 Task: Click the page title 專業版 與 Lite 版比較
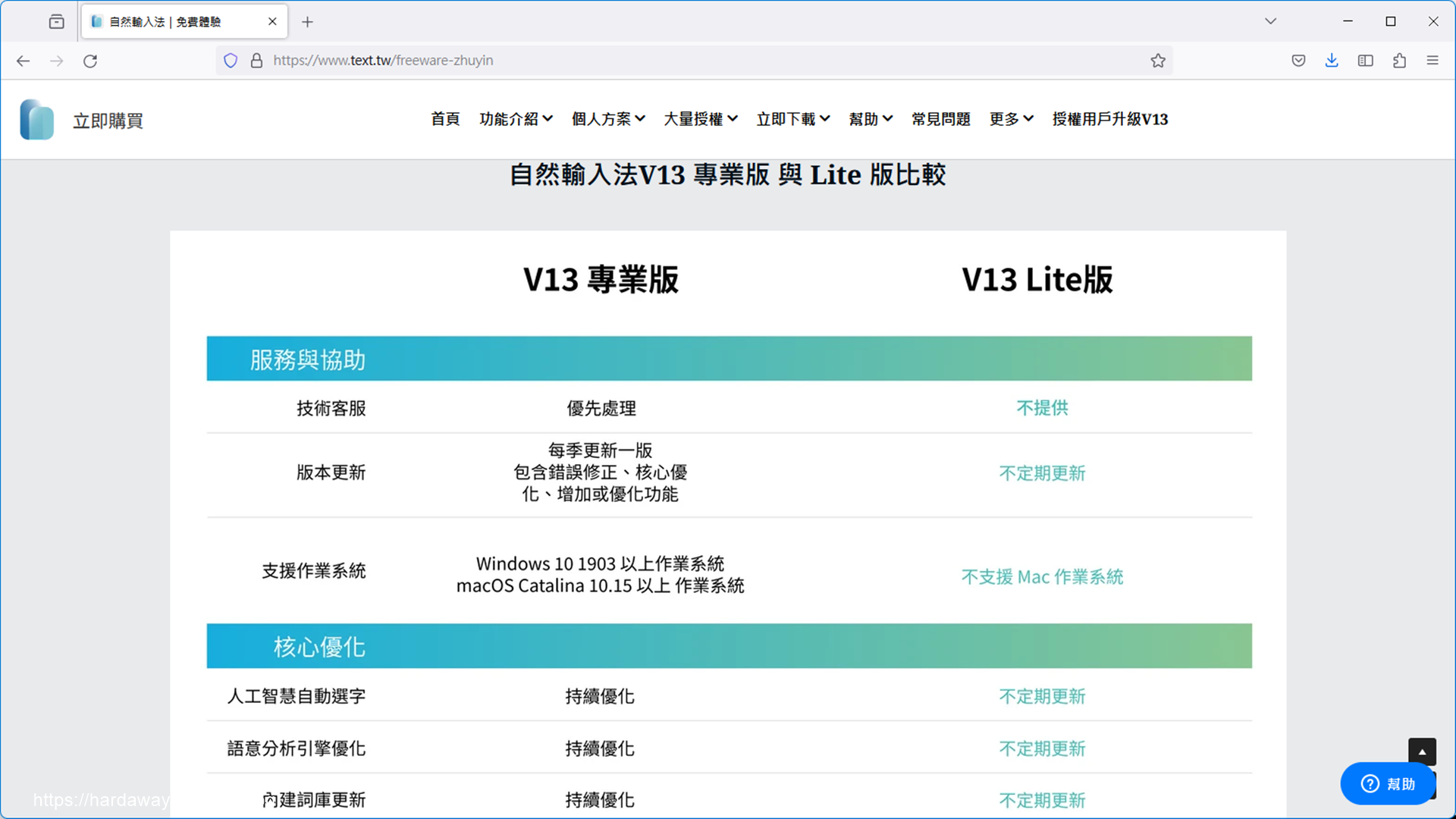pos(727,175)
